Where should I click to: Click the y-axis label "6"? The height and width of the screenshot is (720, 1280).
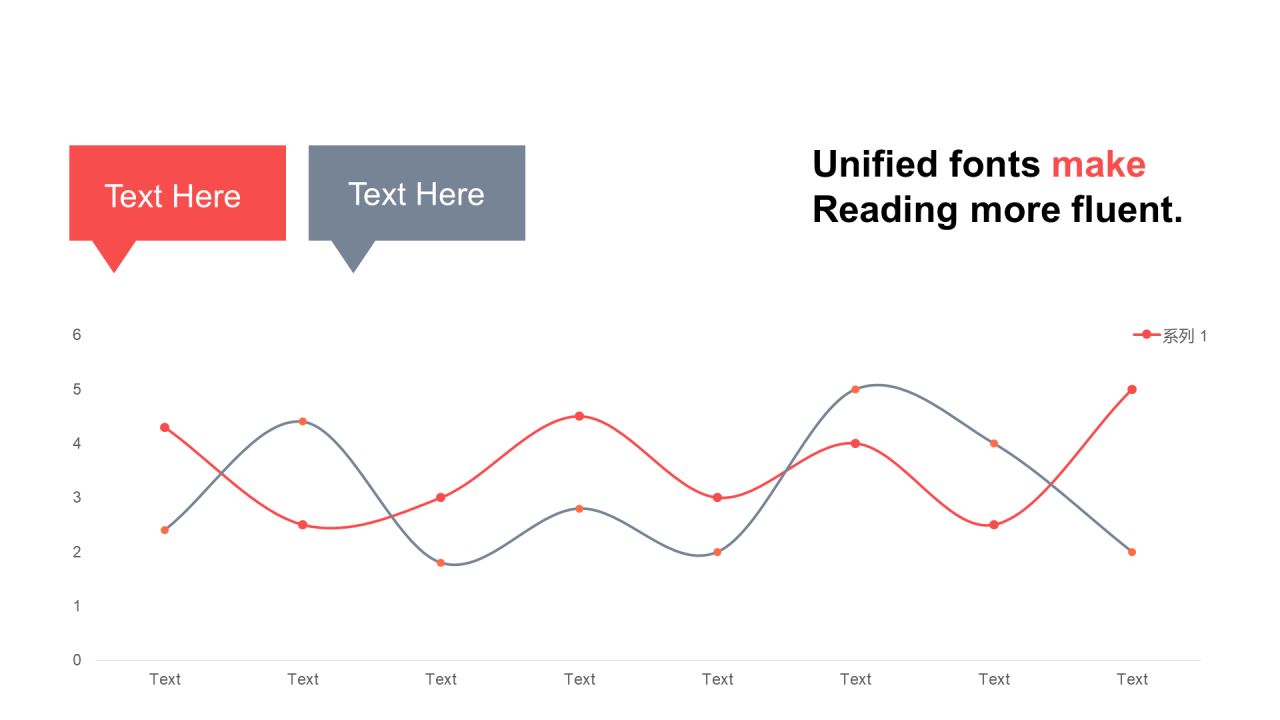click(77, 335)
